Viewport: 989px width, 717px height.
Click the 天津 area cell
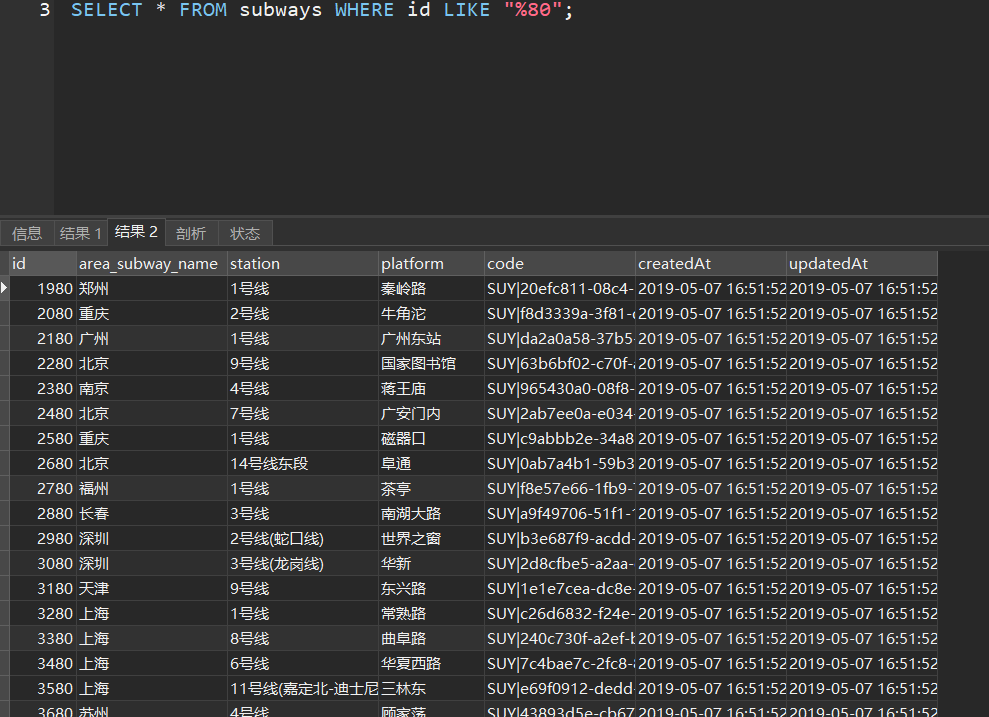point(151,589)
